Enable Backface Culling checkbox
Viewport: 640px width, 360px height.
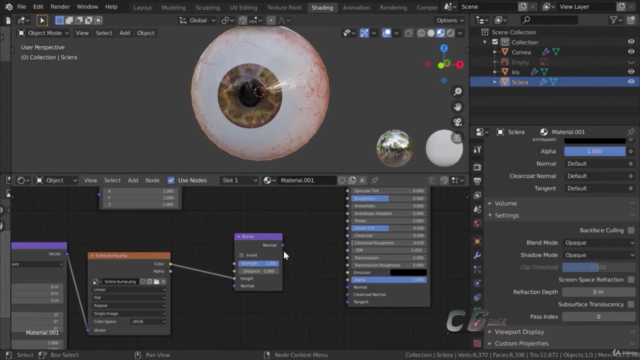[x=631, y=230]
